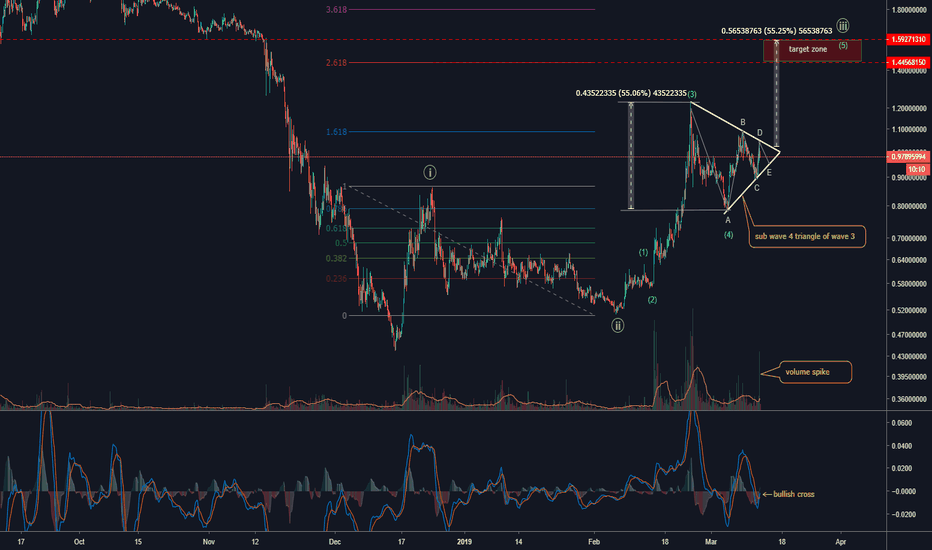Click the 1.20000000 price axis value
Viewport: 932px width, 550px height.
pyautogui.click(x=909, y=108)
